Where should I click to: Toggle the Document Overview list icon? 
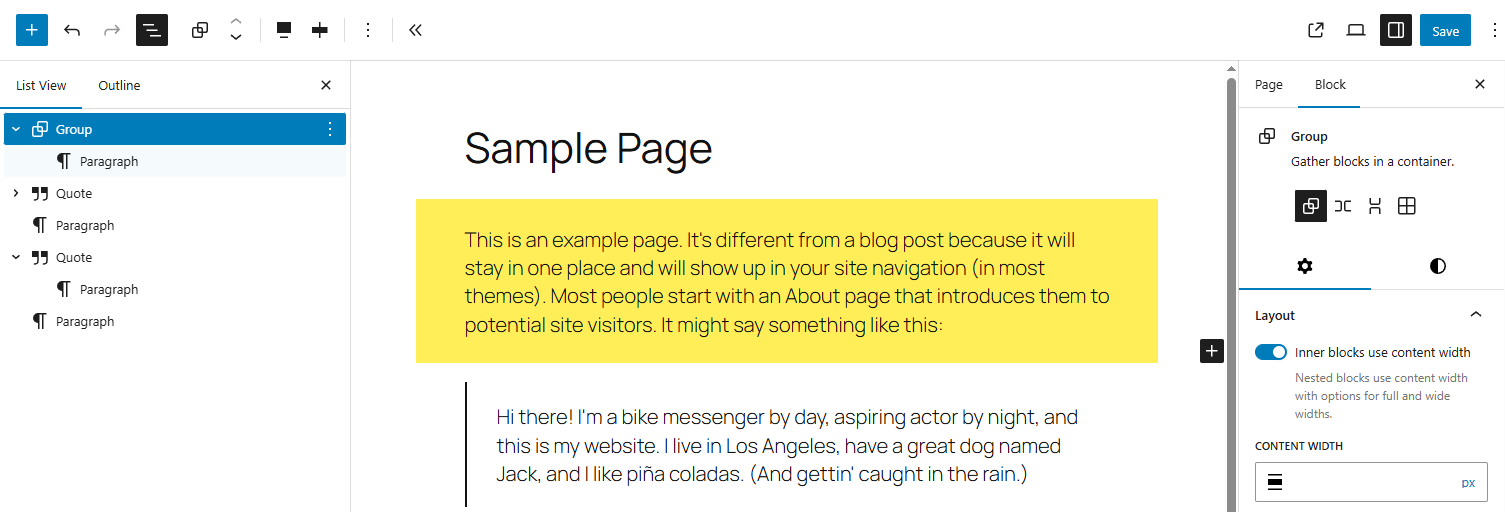click(x=152, y=30)
